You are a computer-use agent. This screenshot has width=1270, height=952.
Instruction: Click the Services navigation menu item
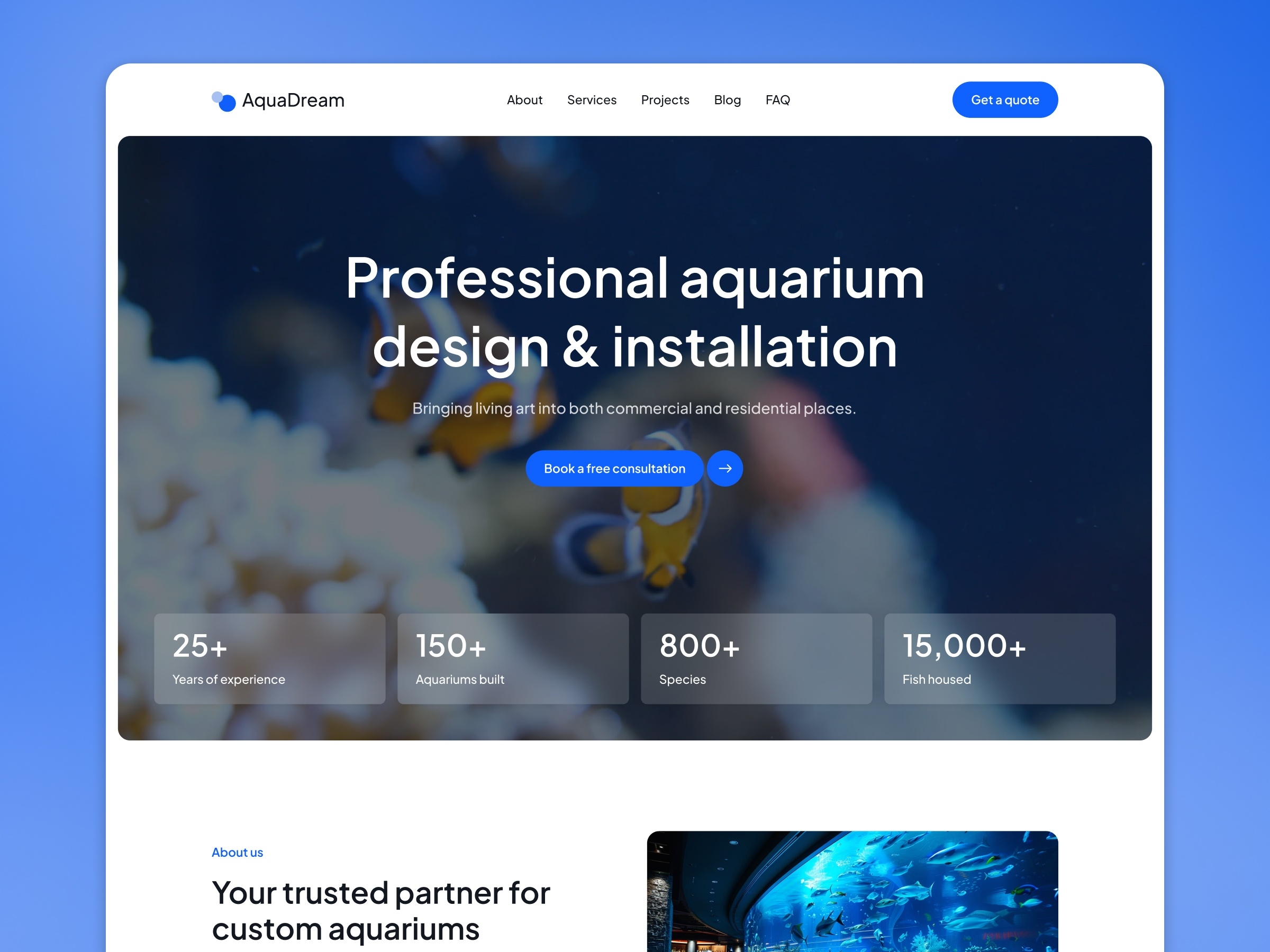click(590, 98)
